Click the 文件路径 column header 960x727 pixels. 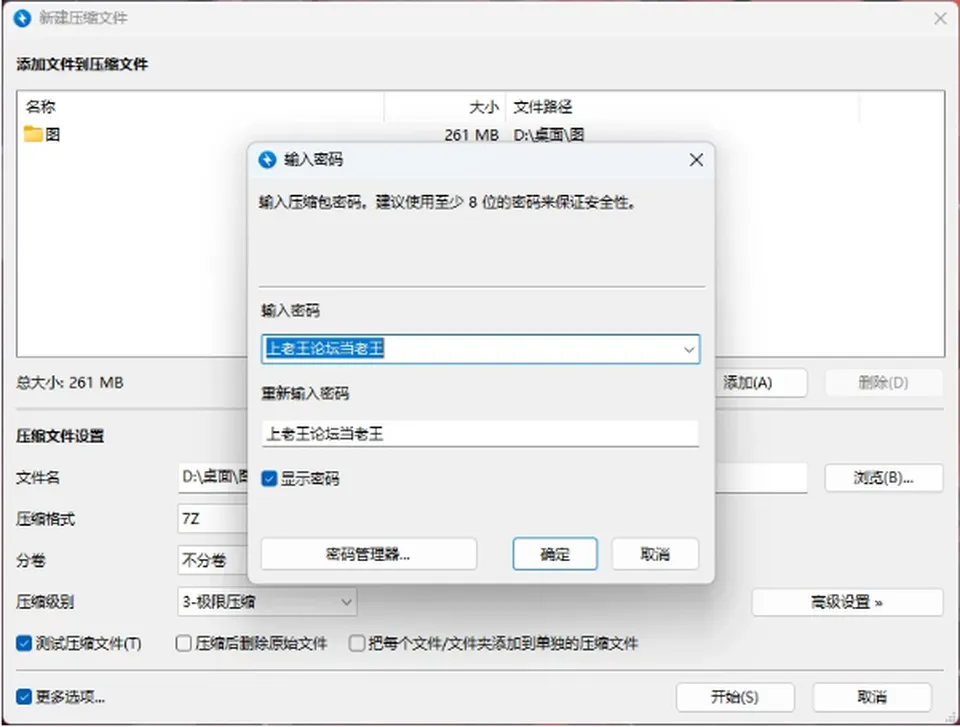click(683, 107)
